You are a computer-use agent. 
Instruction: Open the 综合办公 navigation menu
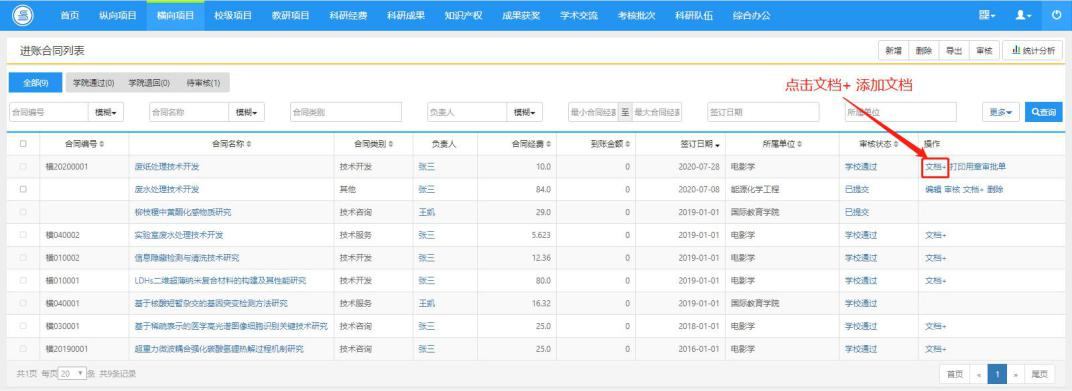click(x=751, y=15)
